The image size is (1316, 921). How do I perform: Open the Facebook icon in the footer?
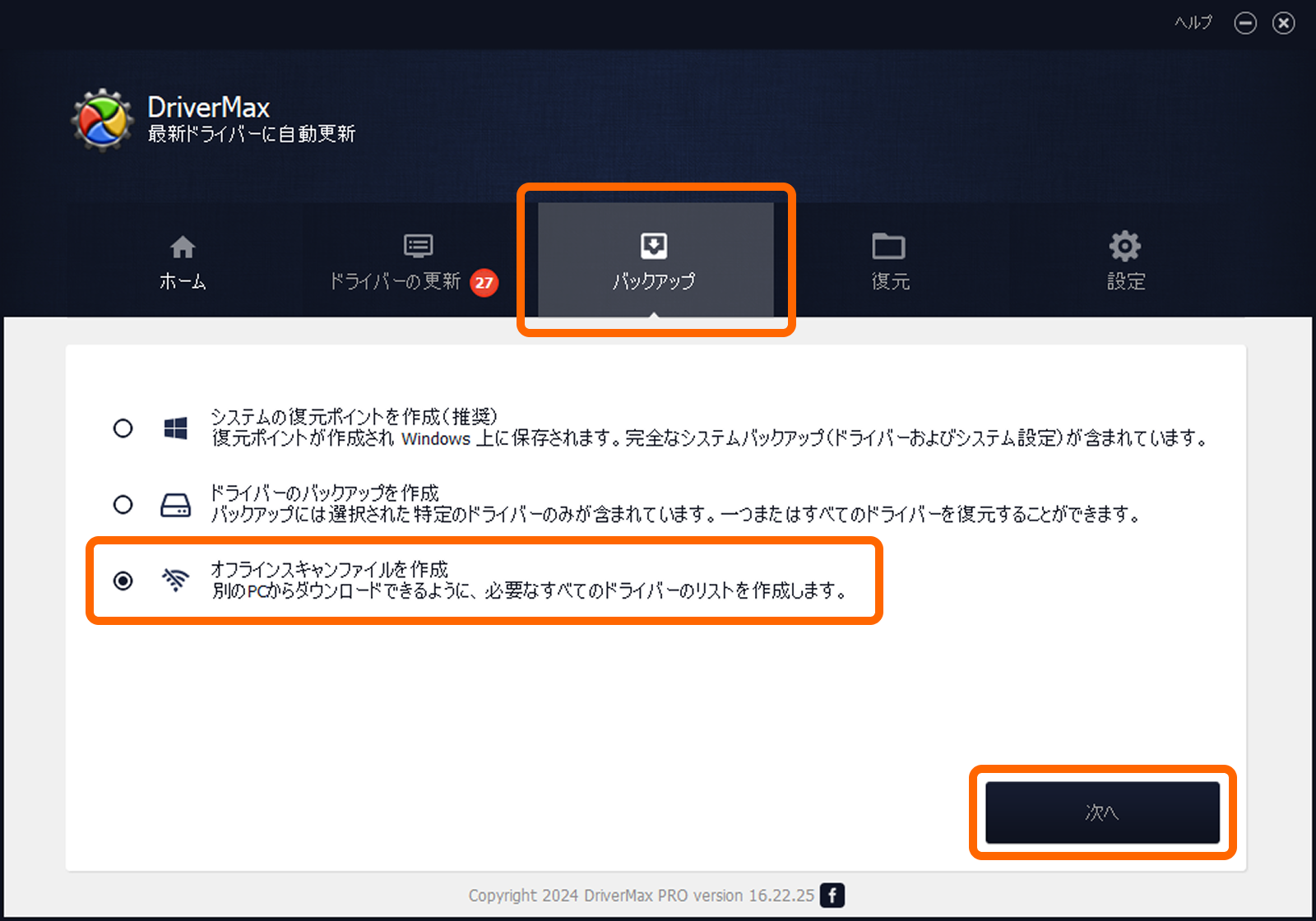click(x=832, y=896)
